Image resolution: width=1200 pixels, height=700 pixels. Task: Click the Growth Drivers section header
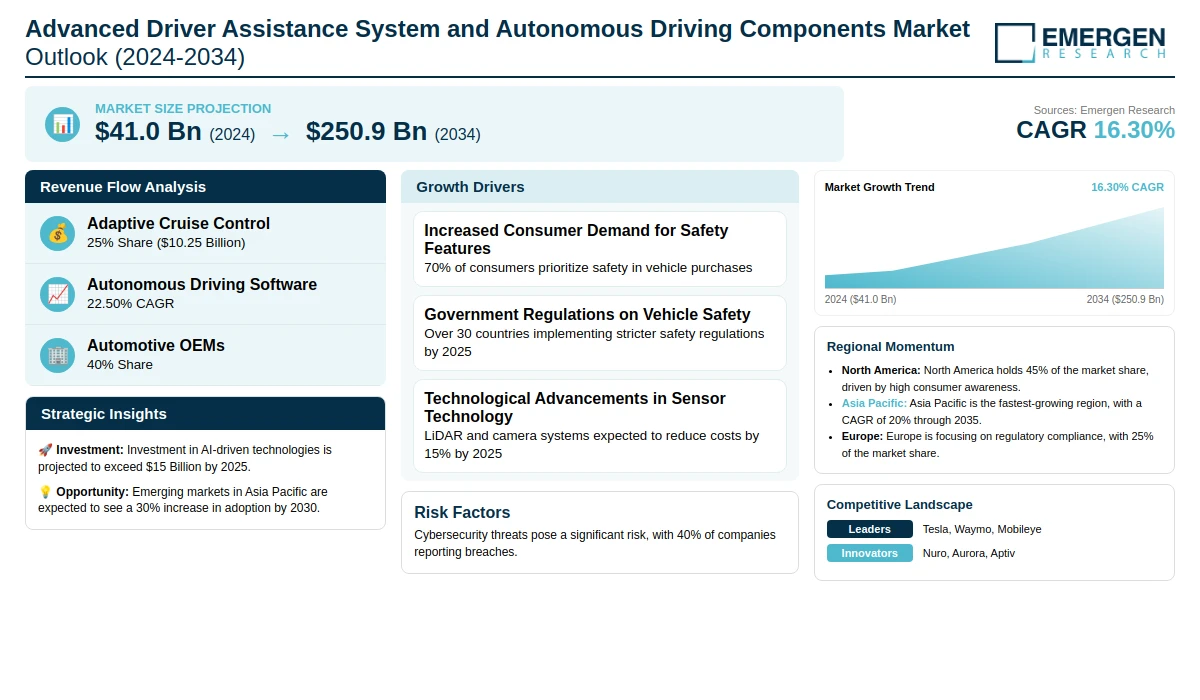(x=599, y=187)
